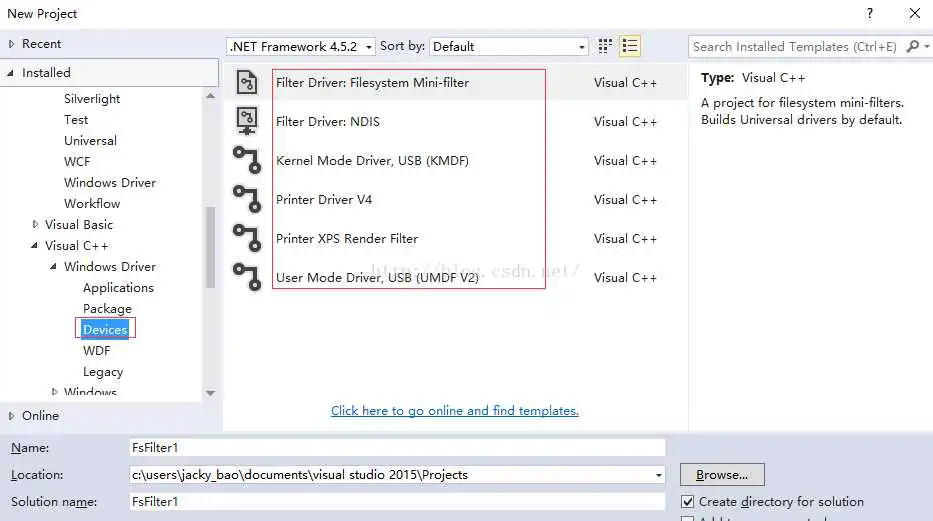Click the project Name input field
933x521 pixels.
pos(396,448)
